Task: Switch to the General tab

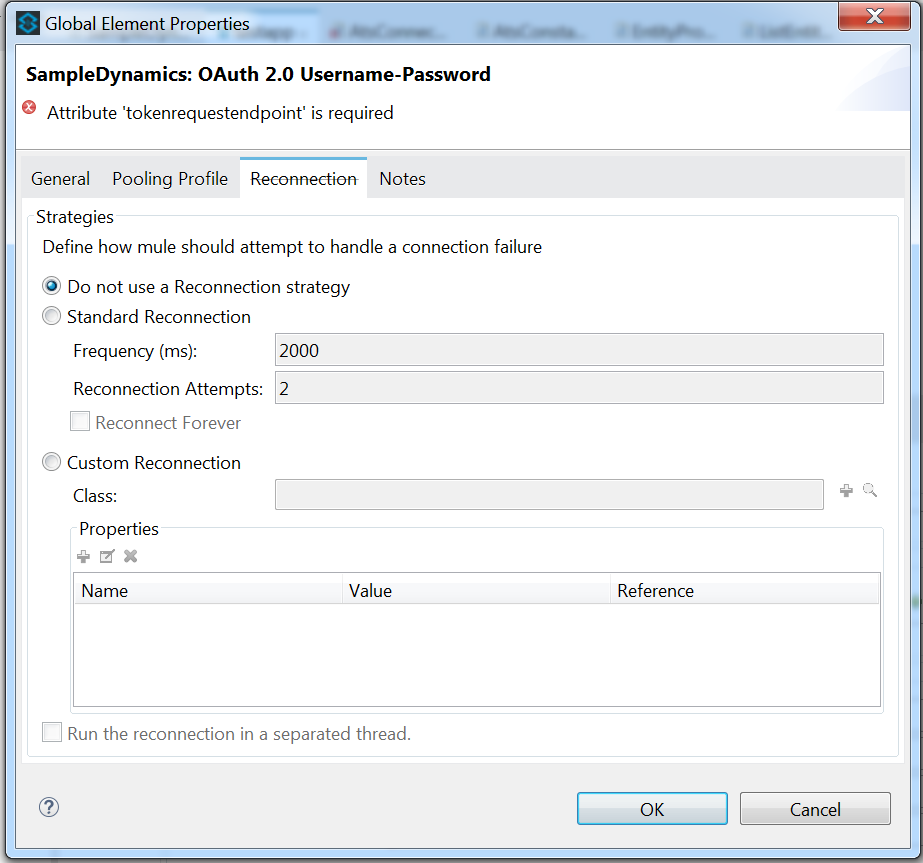Action: [60, 179]
